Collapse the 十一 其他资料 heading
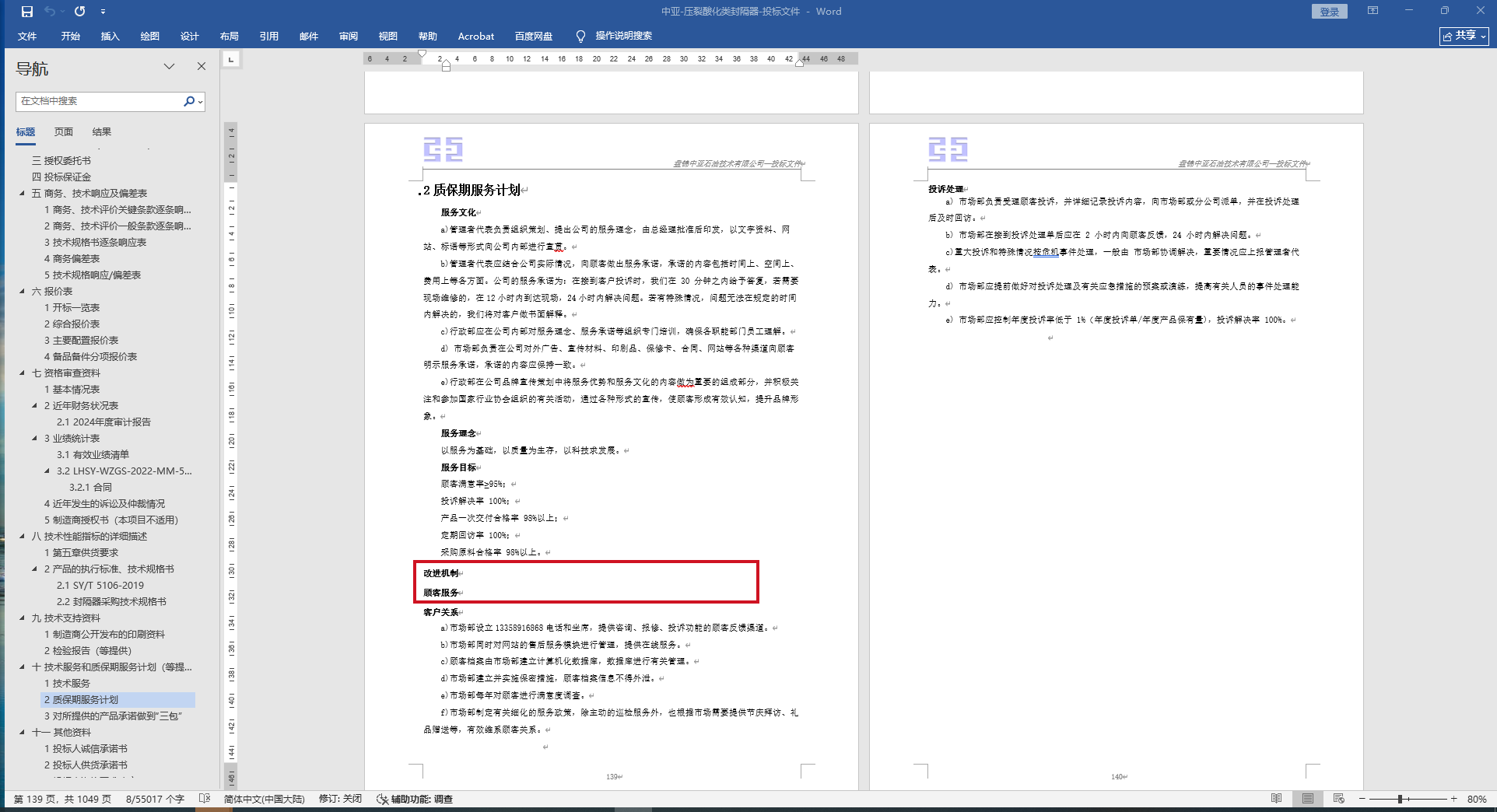 pyautogui.click(x=22, y=733)
